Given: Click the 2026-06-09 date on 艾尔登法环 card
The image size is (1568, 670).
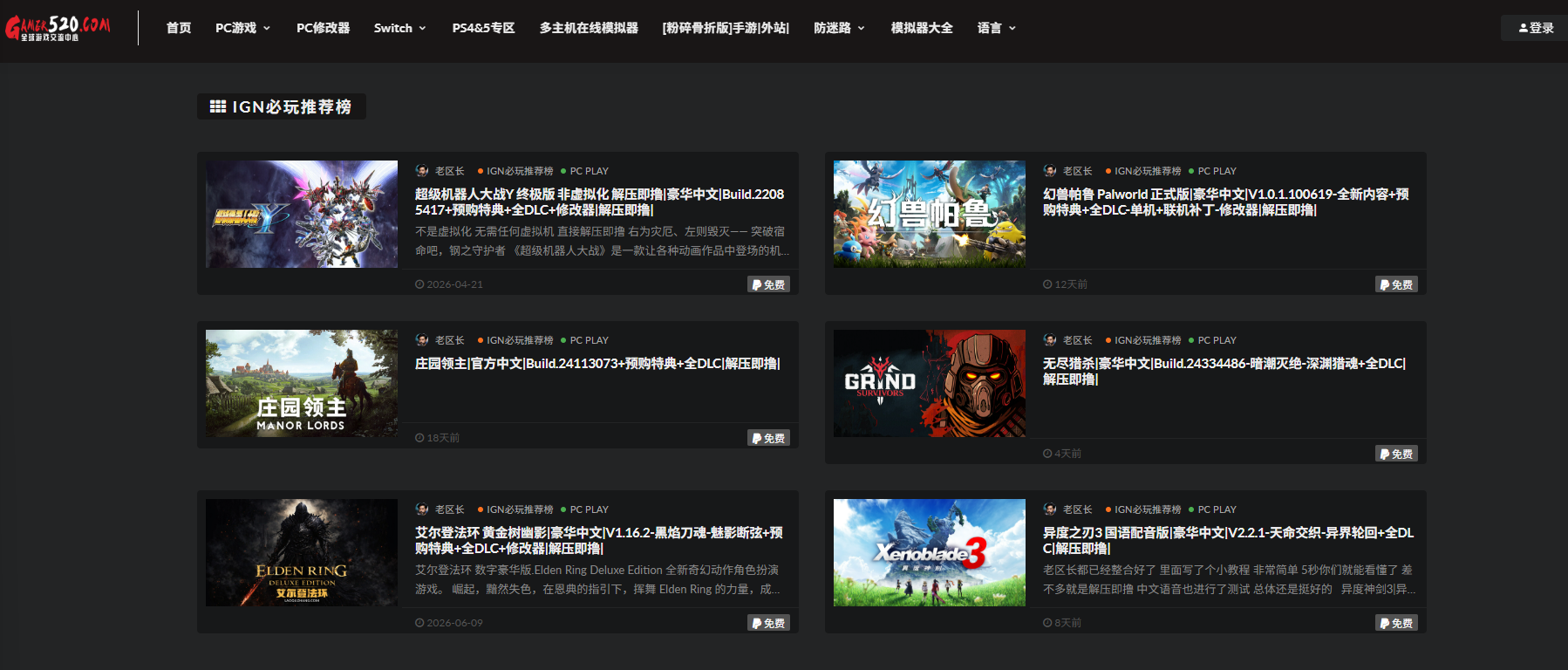Looking at the screenshot, I should point(449,623).
